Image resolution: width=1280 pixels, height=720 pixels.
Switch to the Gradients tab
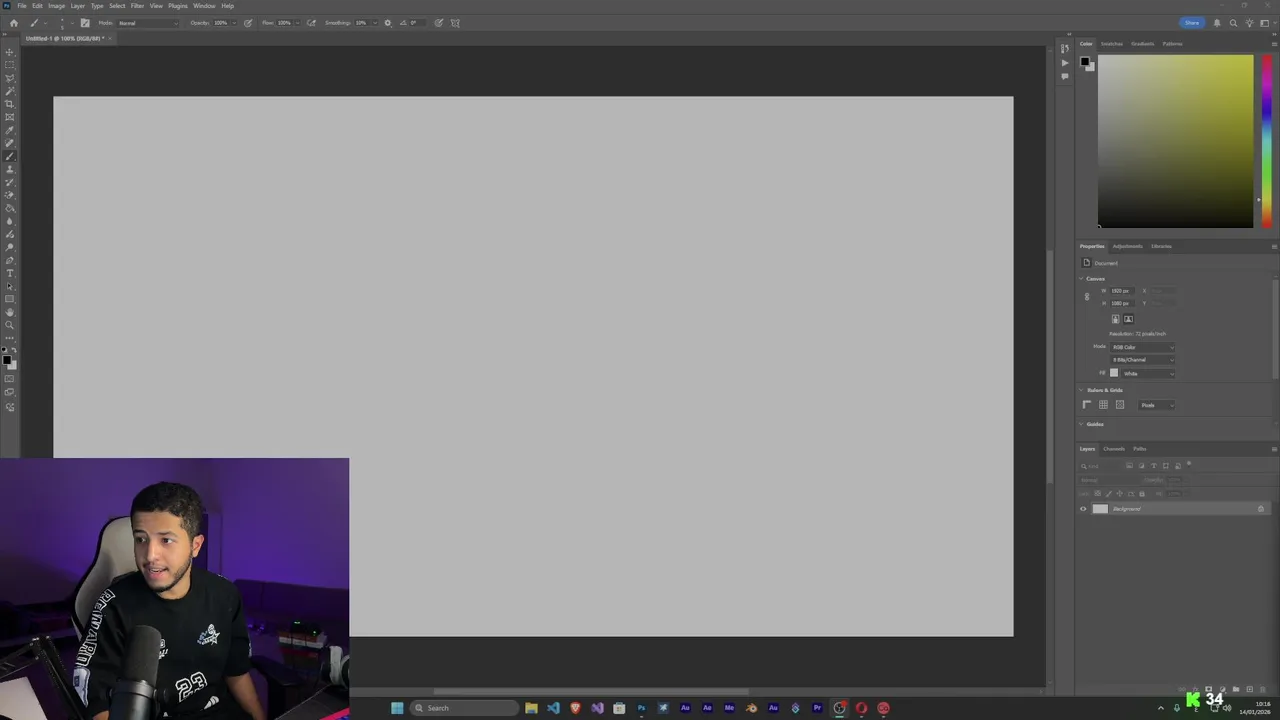tap(1142, 44)
